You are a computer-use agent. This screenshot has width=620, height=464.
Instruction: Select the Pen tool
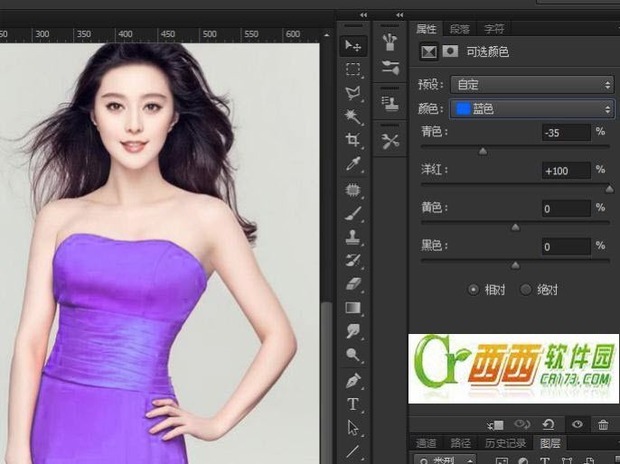pos(353,381)
